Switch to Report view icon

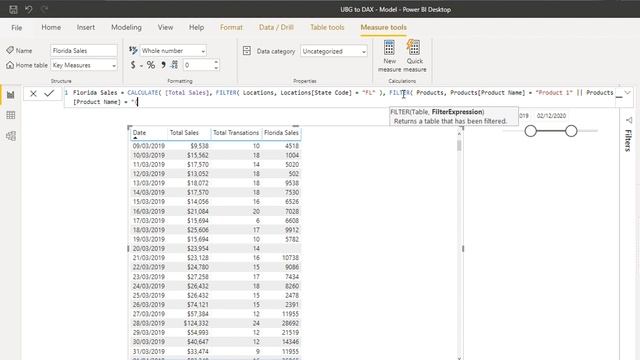(x=11, y=95)
